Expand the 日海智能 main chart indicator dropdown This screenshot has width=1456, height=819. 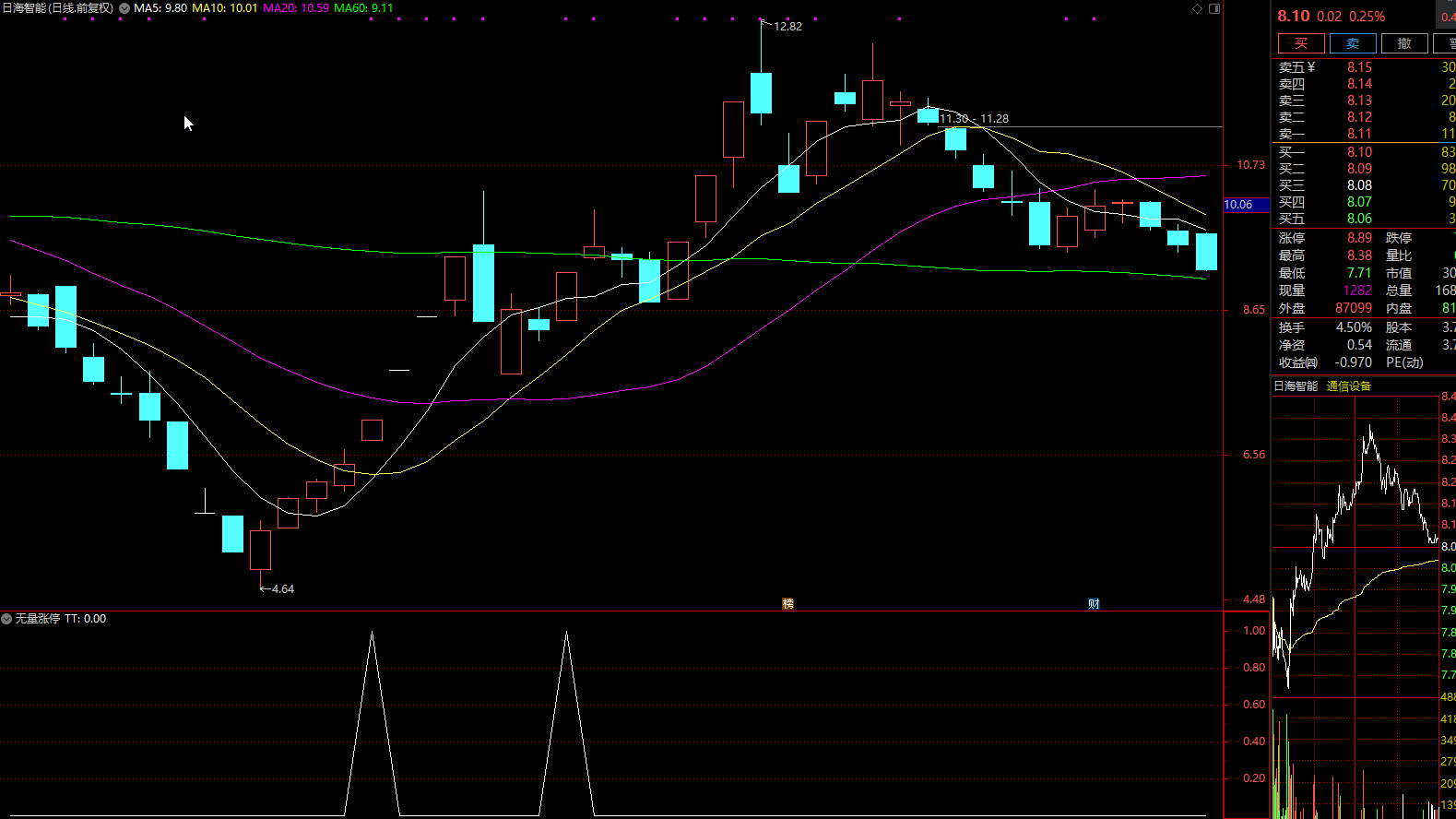point(124,8)
